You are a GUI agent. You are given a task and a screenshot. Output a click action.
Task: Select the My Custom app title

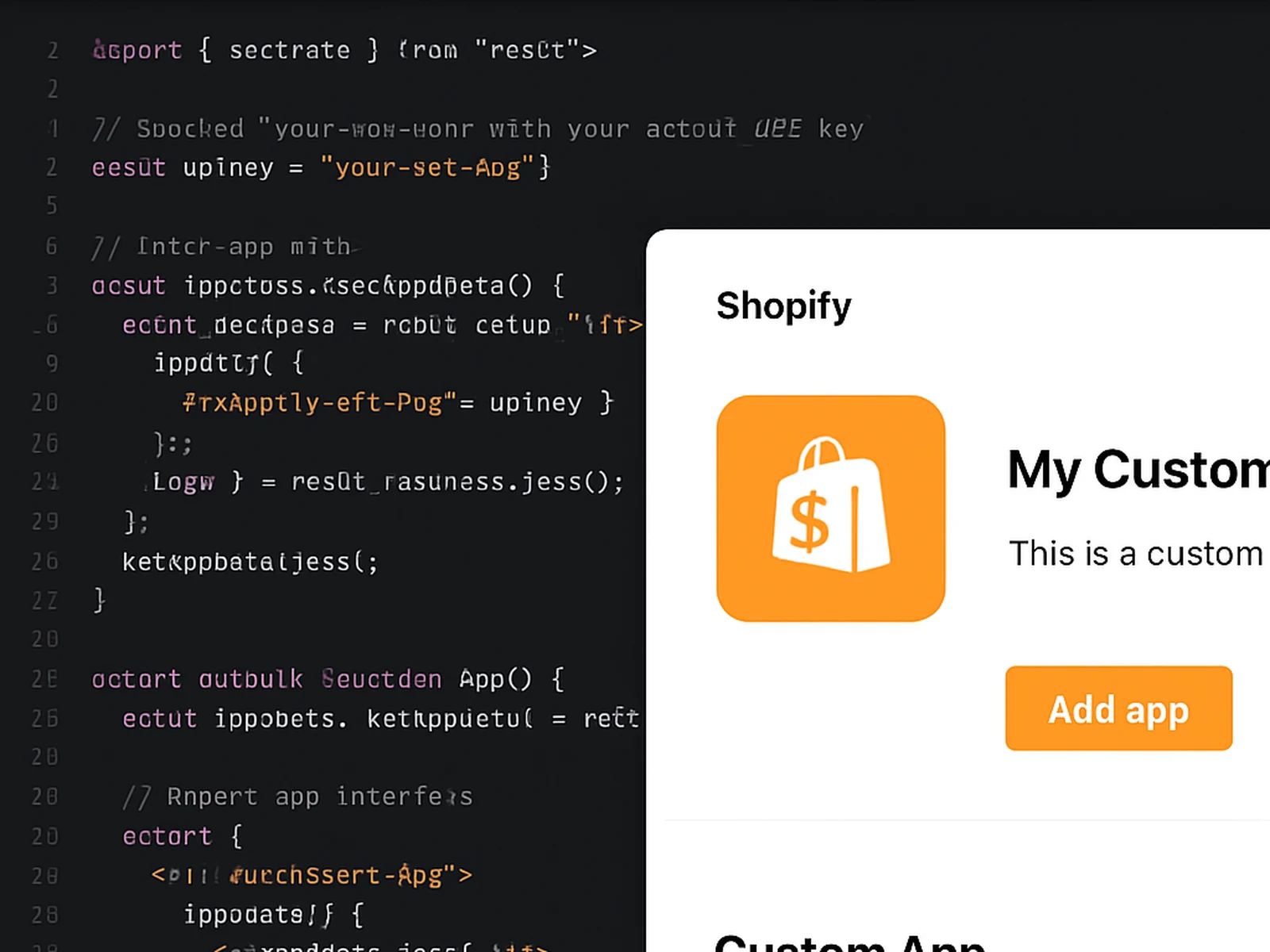point(1135,470)
